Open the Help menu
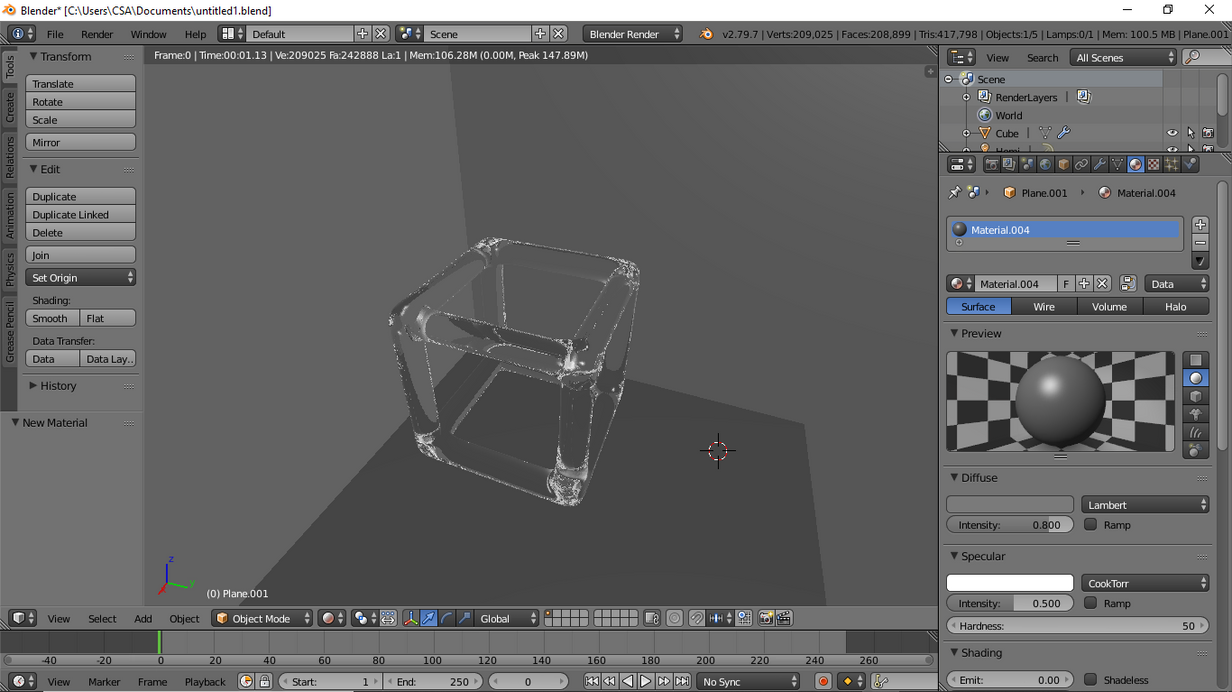 tap(195, 34)
